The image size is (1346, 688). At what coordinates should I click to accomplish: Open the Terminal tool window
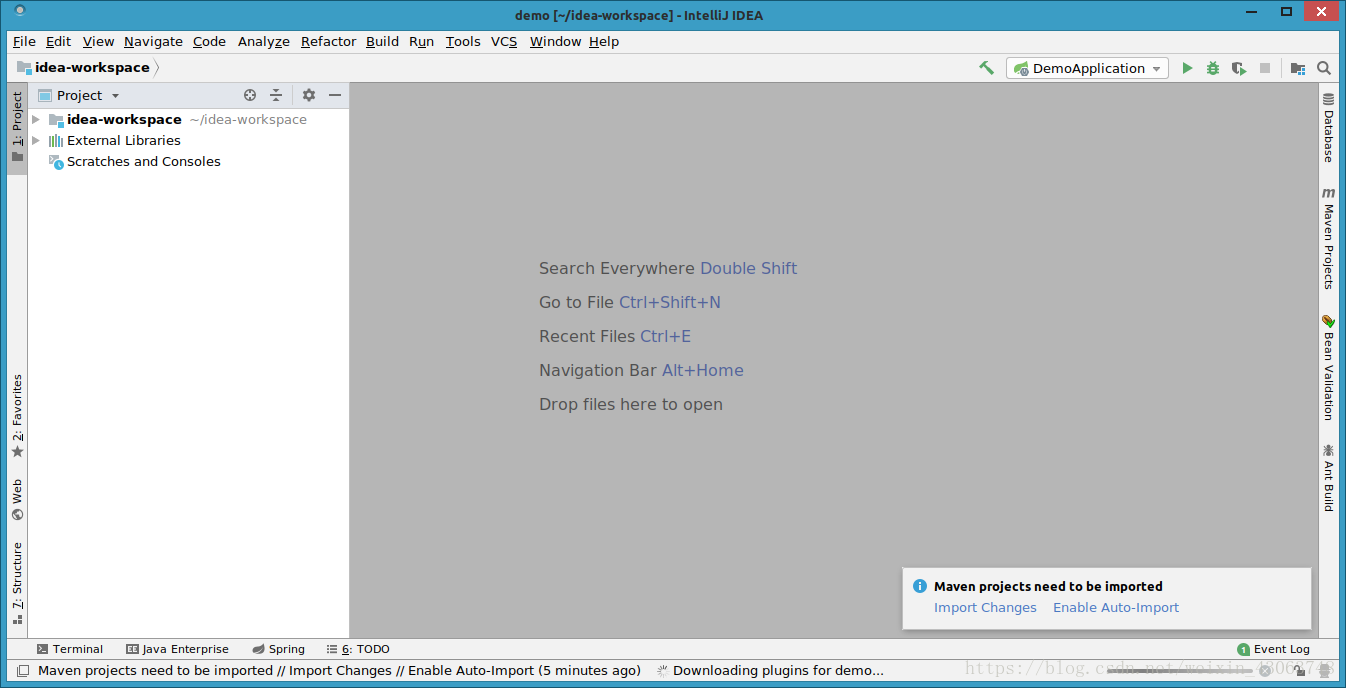click(69, 649)
